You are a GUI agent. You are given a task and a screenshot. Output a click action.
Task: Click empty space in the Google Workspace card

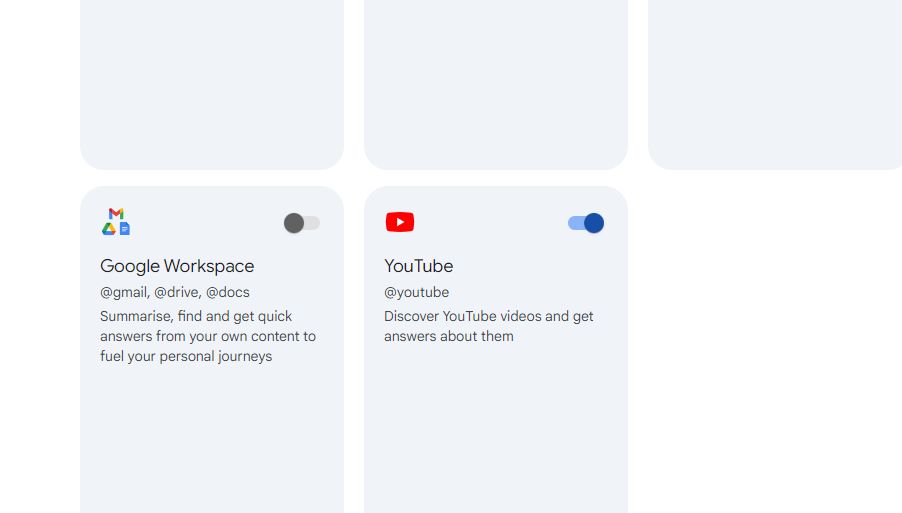(x=211, y=440)
